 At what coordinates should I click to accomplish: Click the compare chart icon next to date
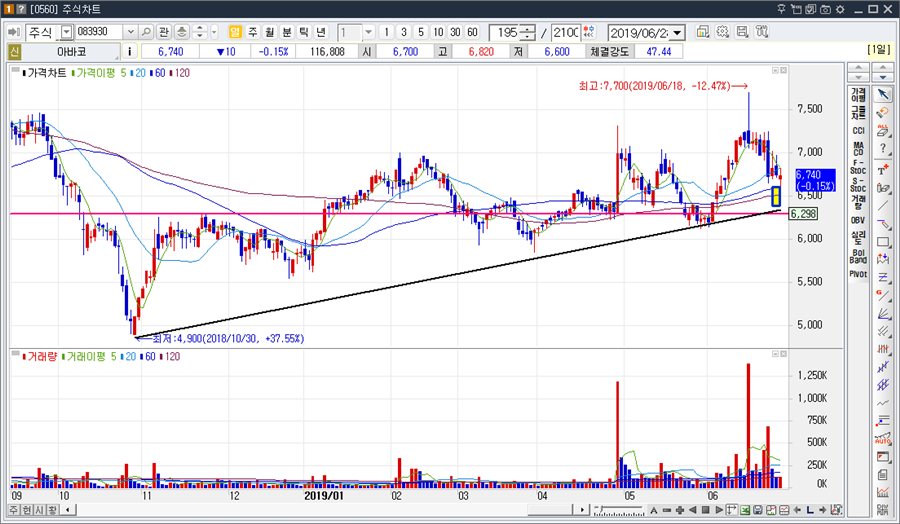[703, 32]
